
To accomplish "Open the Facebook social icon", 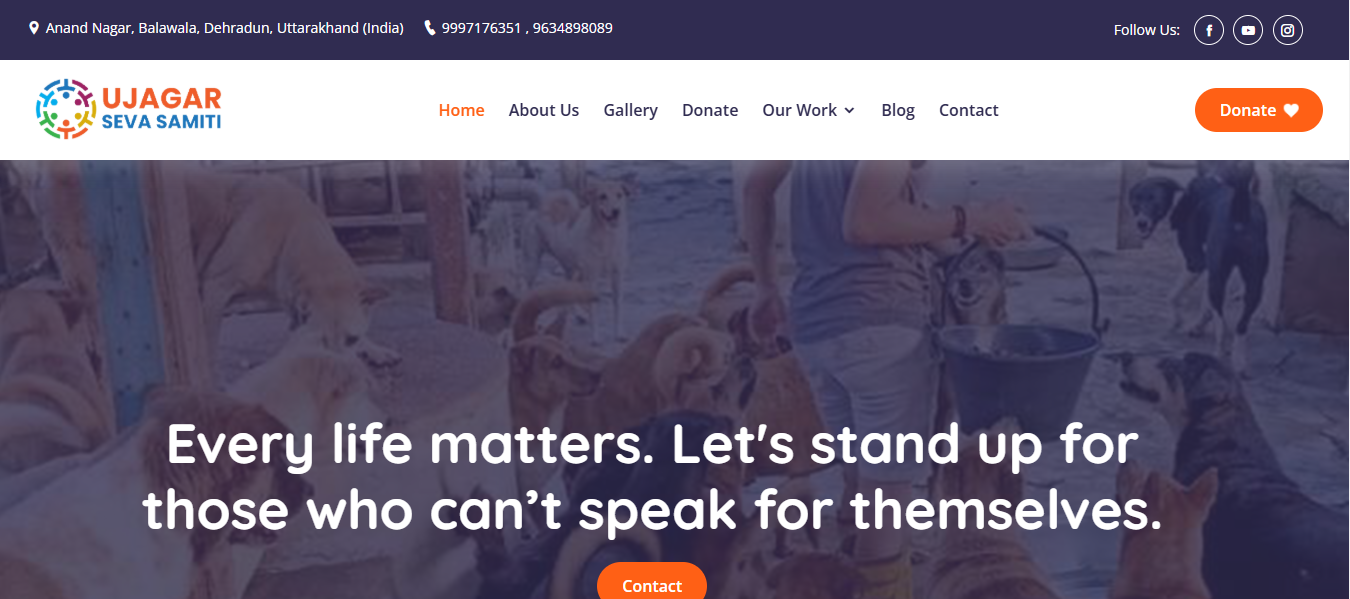I will [1208, 30].
